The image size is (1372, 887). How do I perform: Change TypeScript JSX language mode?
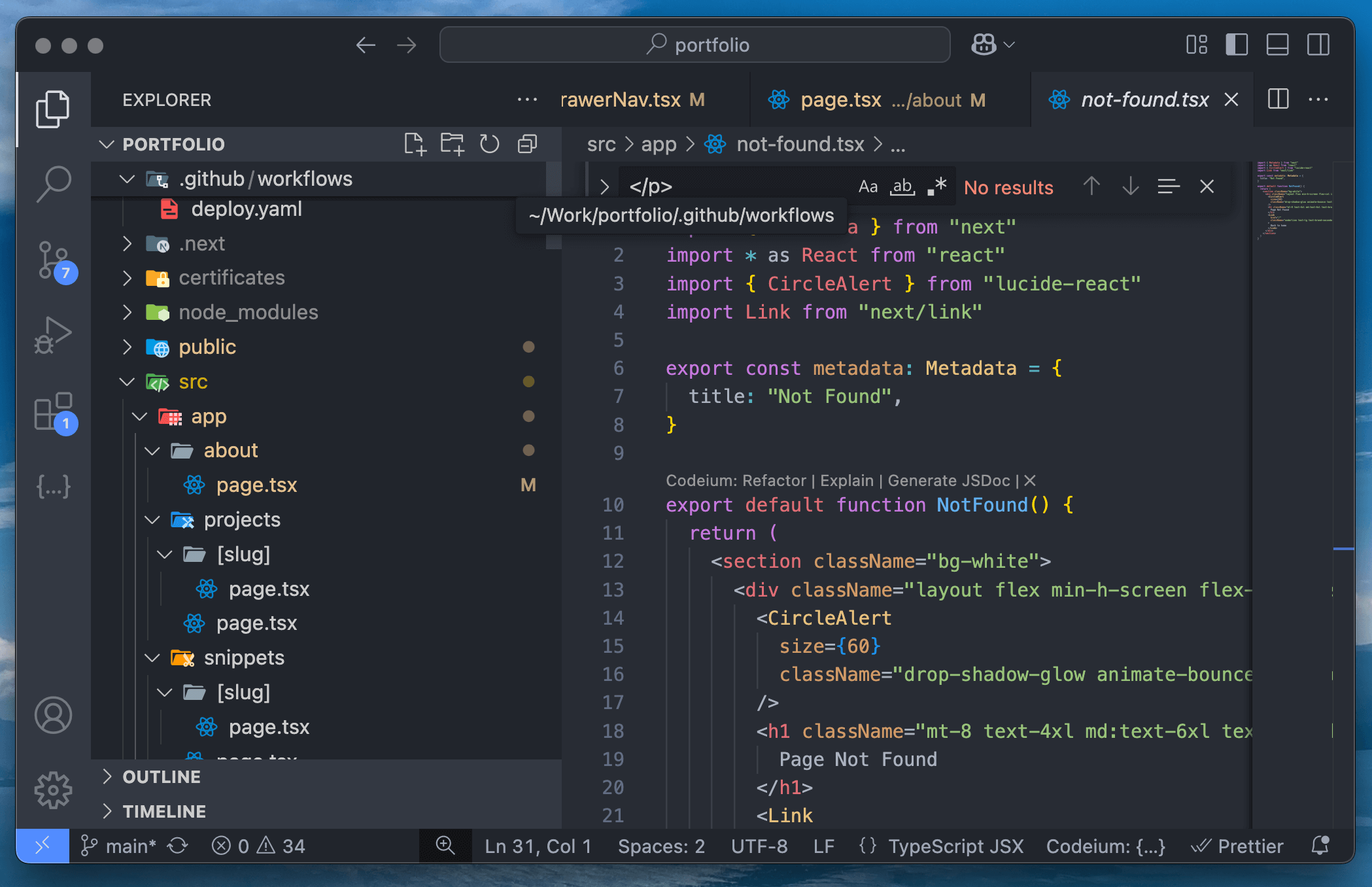pyautogui.click(x=955, y=846)
